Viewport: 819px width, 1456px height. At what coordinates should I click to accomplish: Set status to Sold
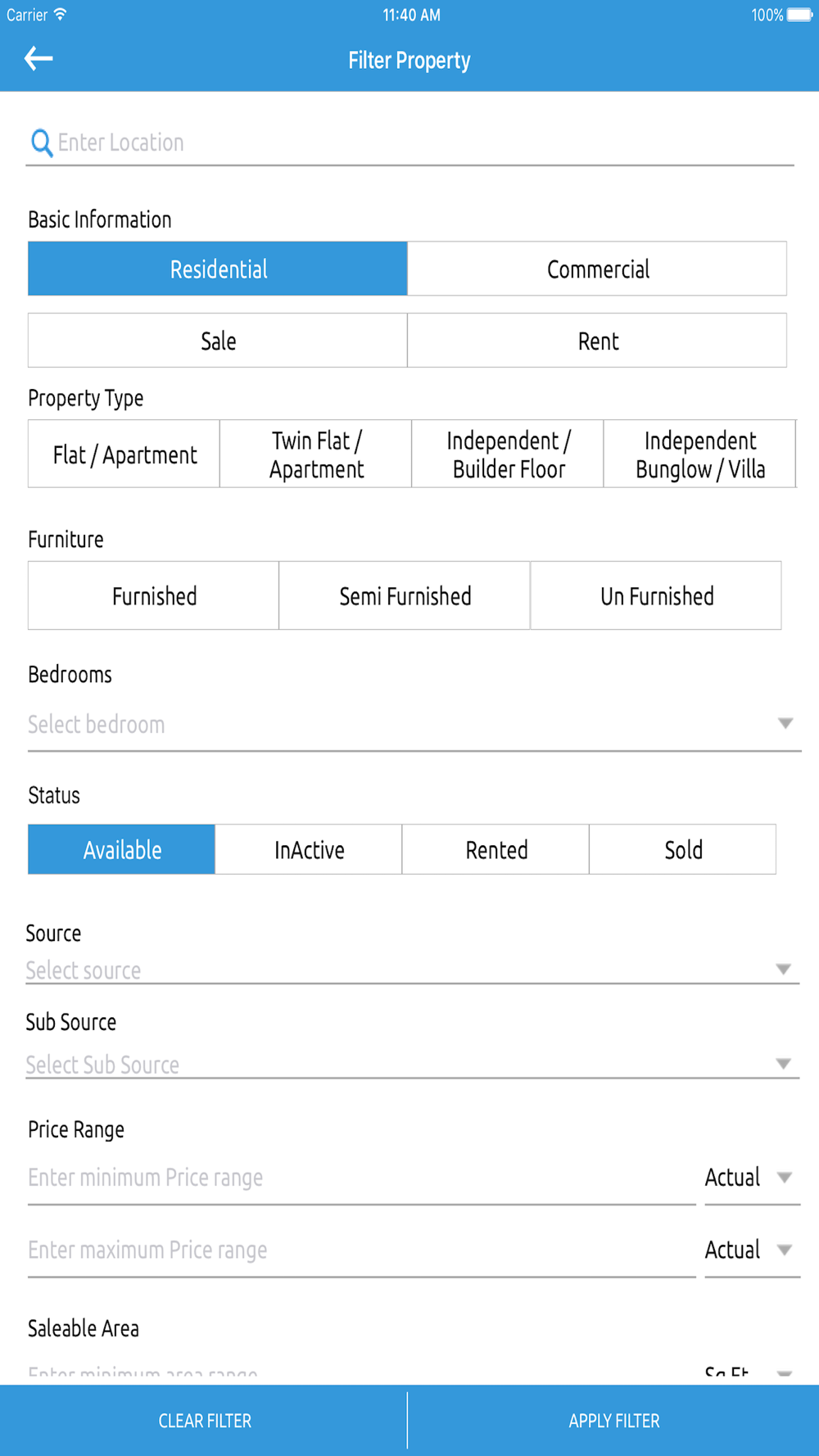coord(683,850)
